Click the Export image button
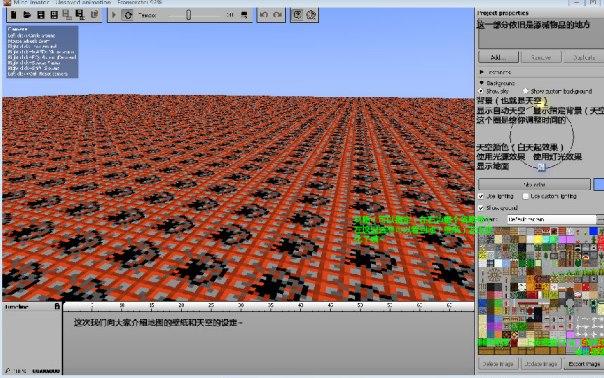The image size is (604, 378). (584, 364)
